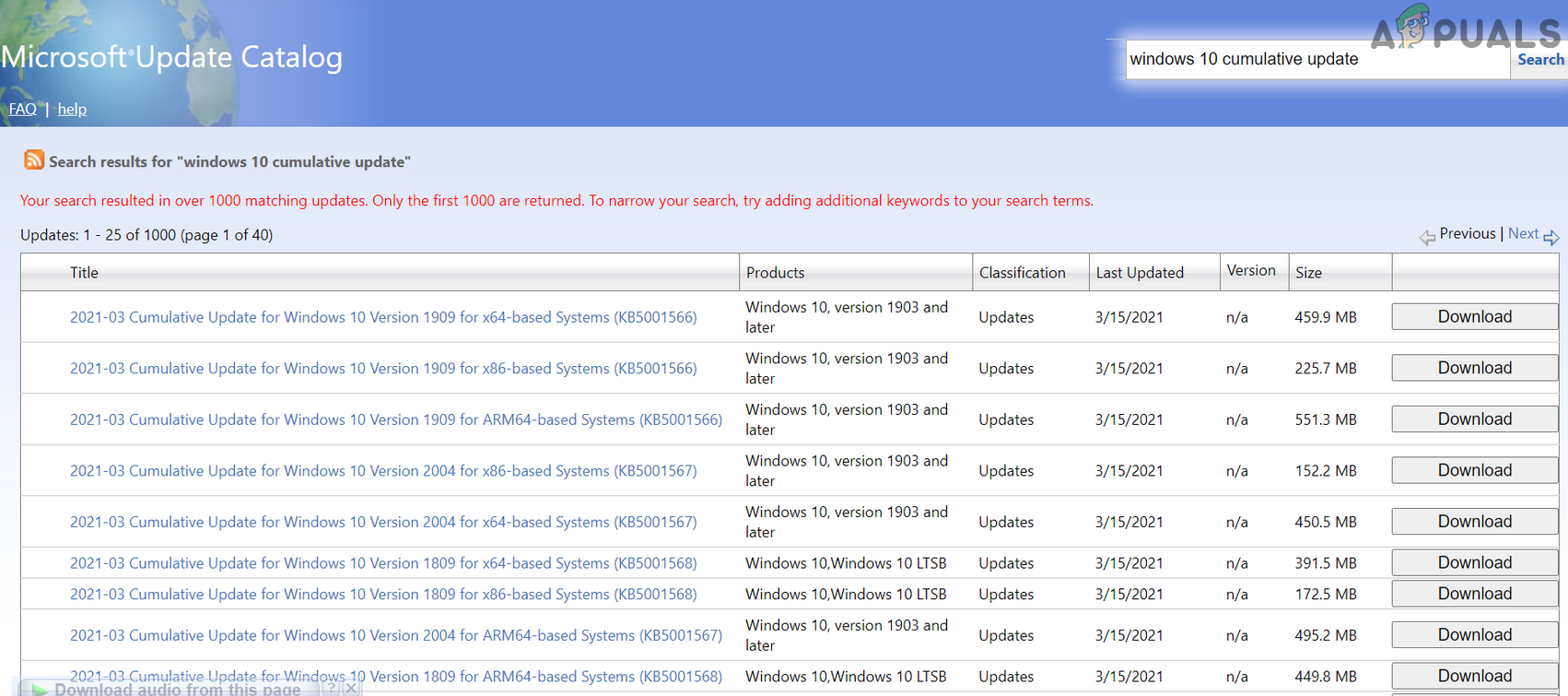Download the 551.3 MB ARM64 update
Viewport: 1568px width, 696px height.
1474,419
